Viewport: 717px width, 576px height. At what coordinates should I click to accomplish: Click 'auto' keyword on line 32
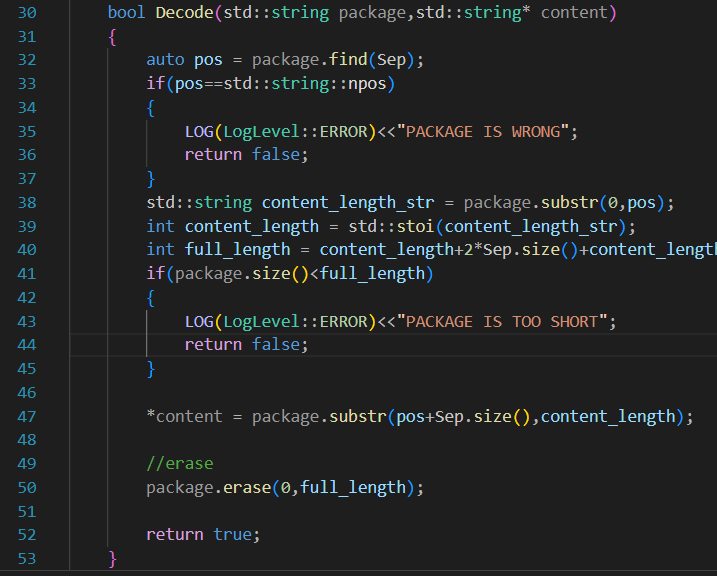pyautogui.click(x=165, y=60)
